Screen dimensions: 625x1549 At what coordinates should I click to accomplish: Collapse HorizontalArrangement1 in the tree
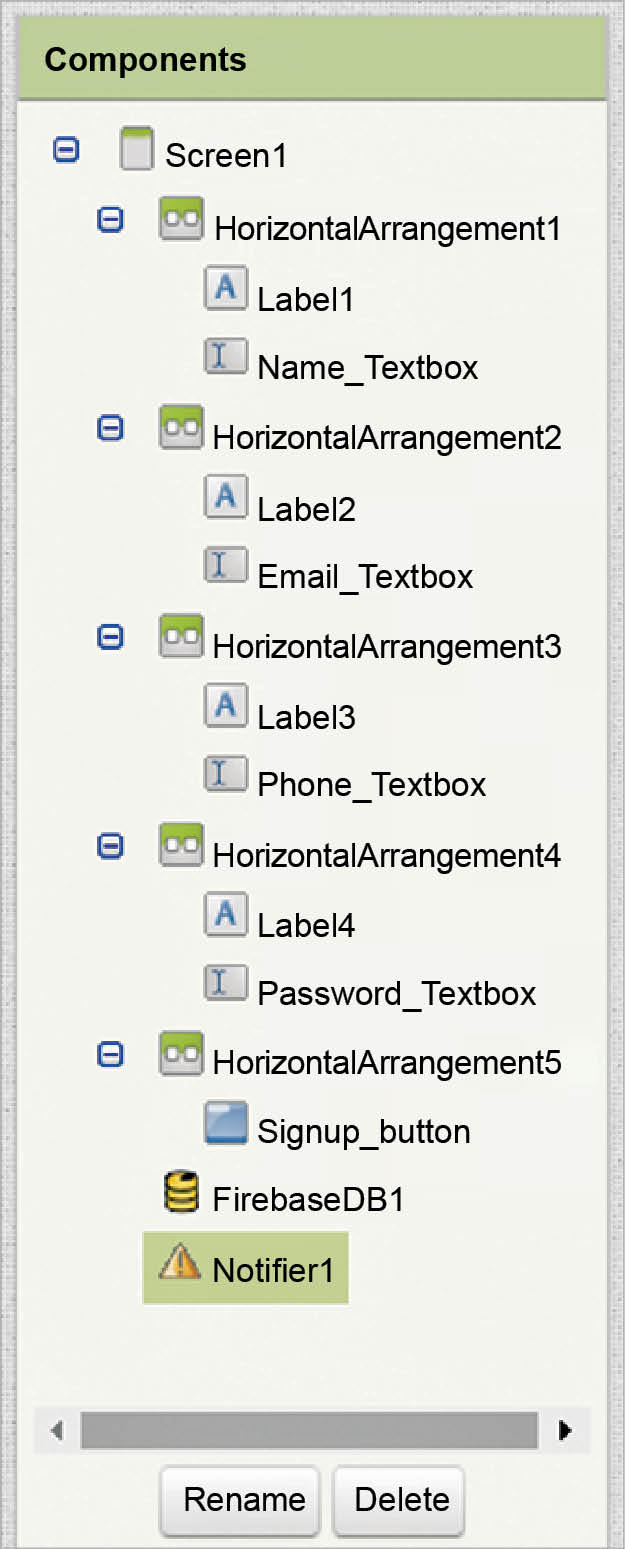(110, 219)
